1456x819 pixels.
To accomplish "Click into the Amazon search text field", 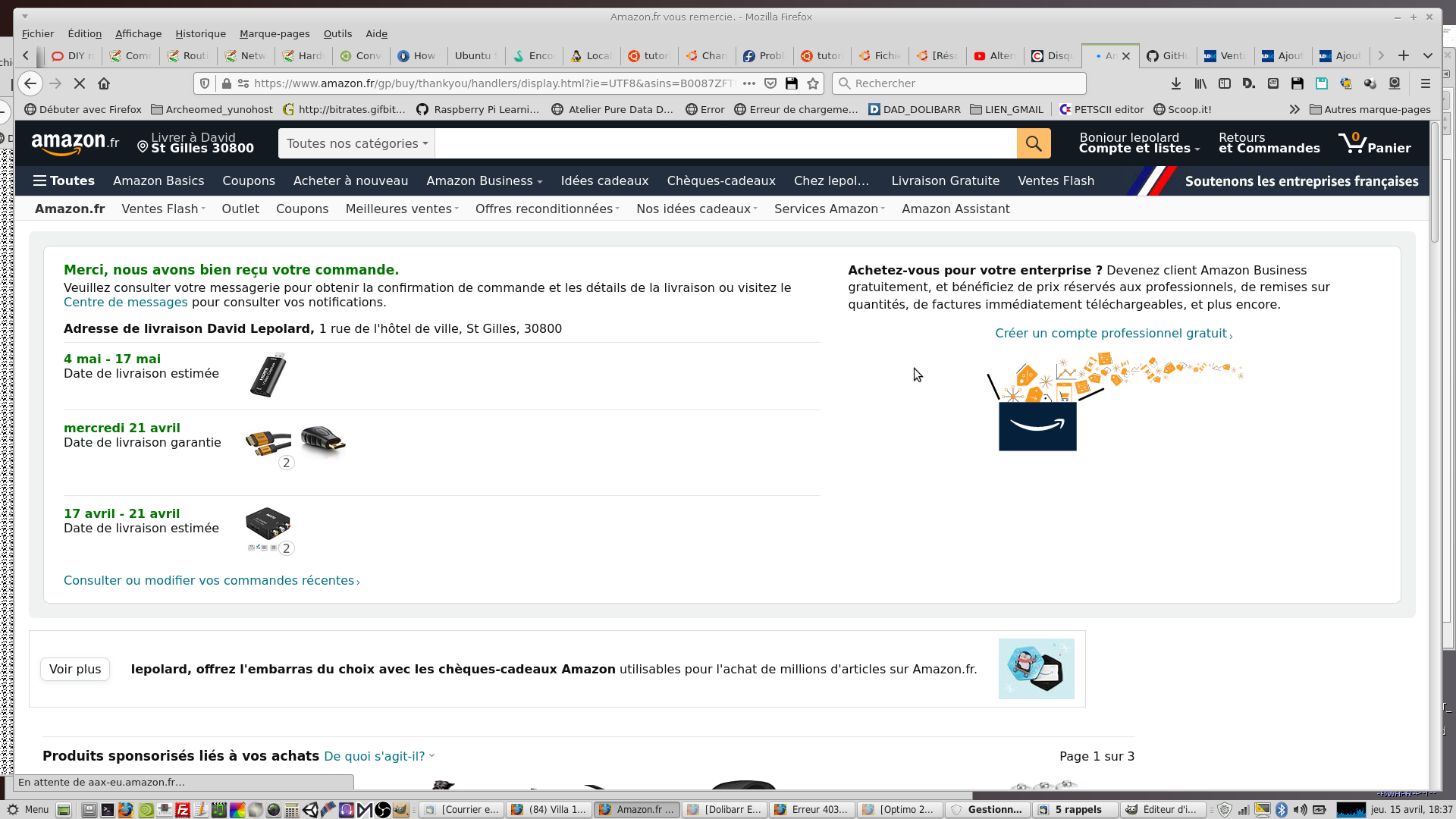I will (725, 143).
